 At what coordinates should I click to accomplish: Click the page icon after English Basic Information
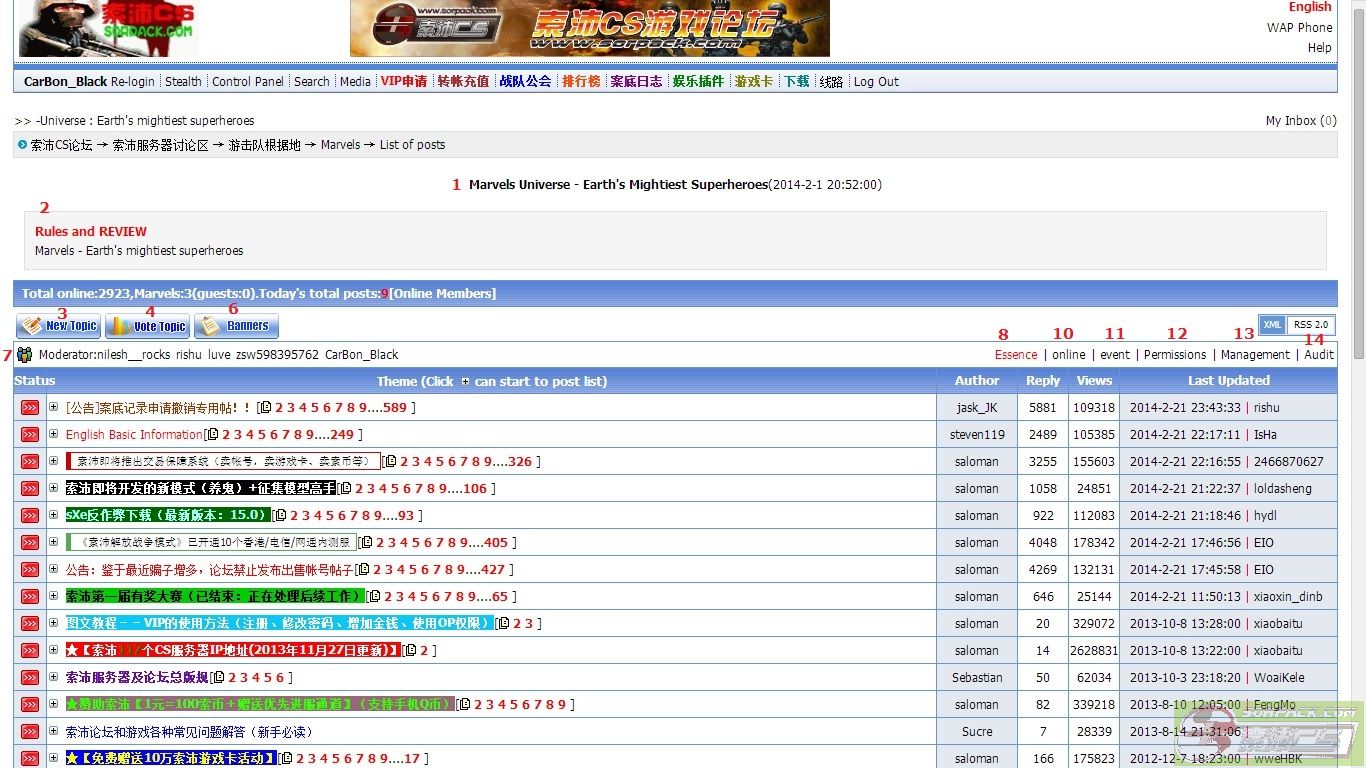(x=212, y=435)
